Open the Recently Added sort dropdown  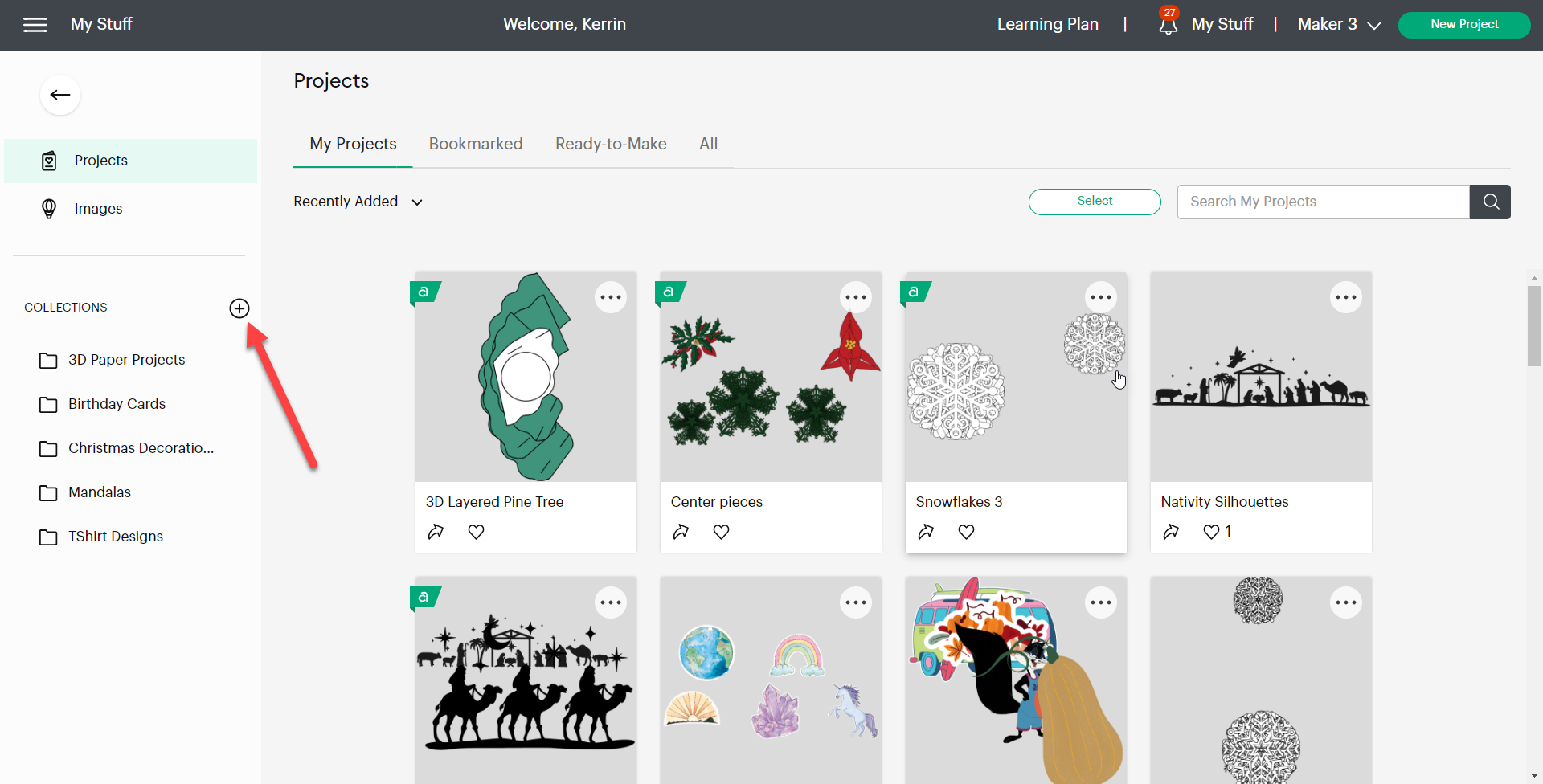[358, 202]
